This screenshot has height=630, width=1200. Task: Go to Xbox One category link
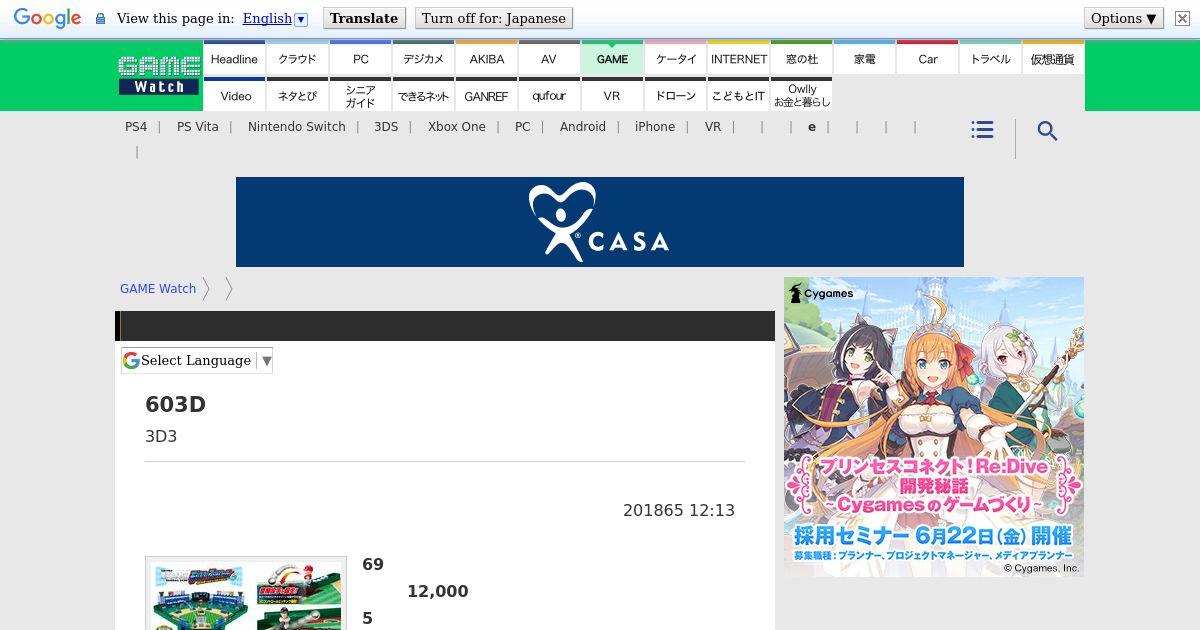(457, 127)
